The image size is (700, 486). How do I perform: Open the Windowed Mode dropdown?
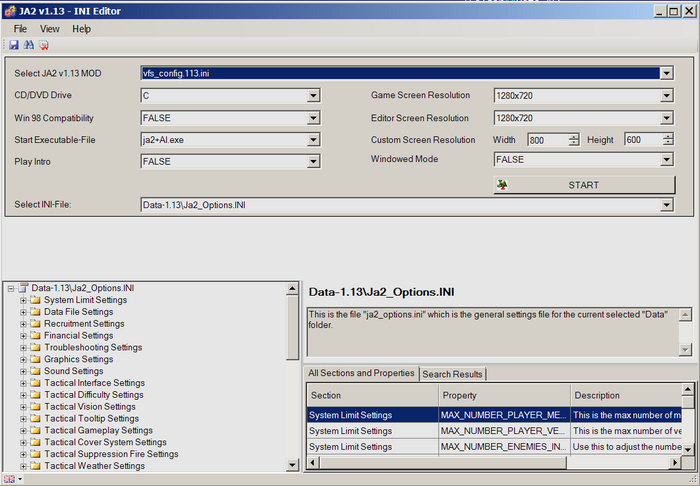point(666,160)
